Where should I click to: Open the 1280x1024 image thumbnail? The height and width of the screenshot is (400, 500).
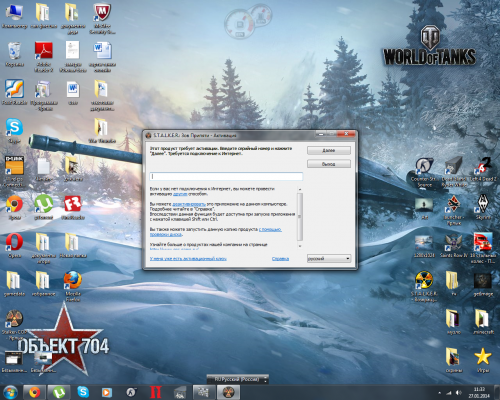pyautogui.click(x=424, y=246)
